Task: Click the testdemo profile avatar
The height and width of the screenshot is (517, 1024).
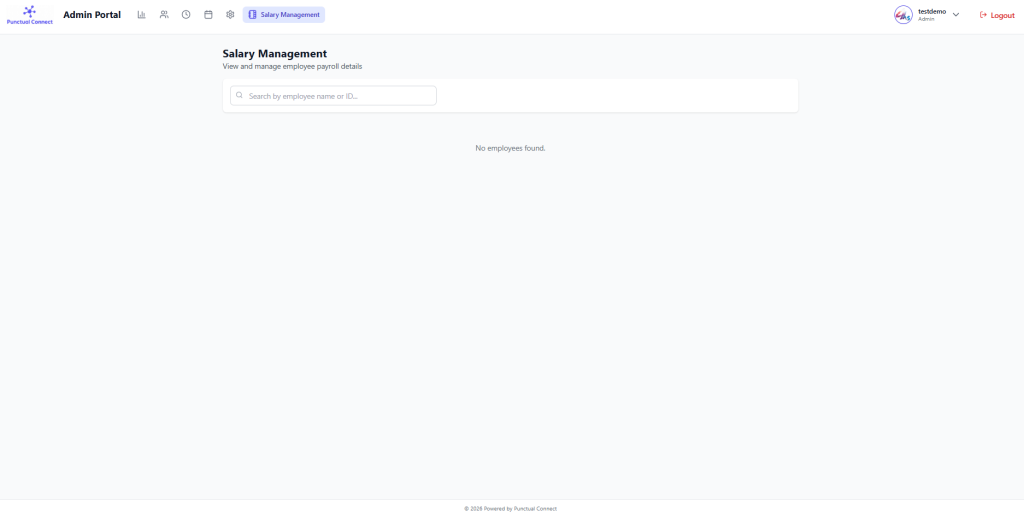Action: (903, 15)
